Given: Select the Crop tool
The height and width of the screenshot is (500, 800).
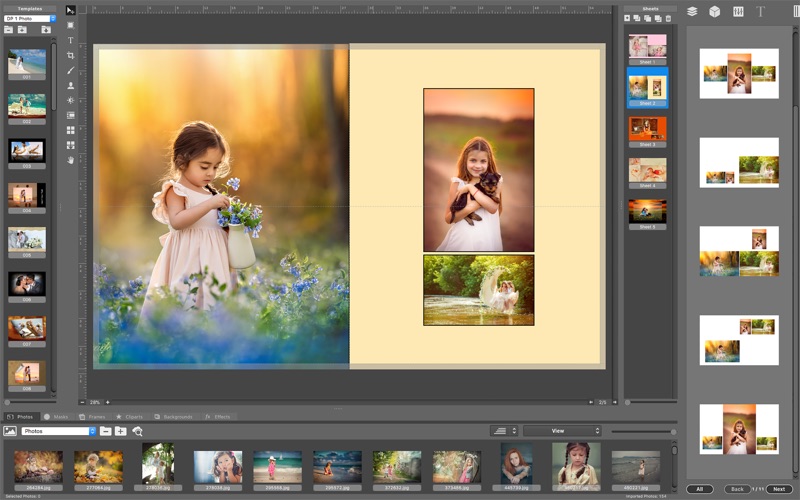Looking at the screenshot, I should (x=70, y=55).
